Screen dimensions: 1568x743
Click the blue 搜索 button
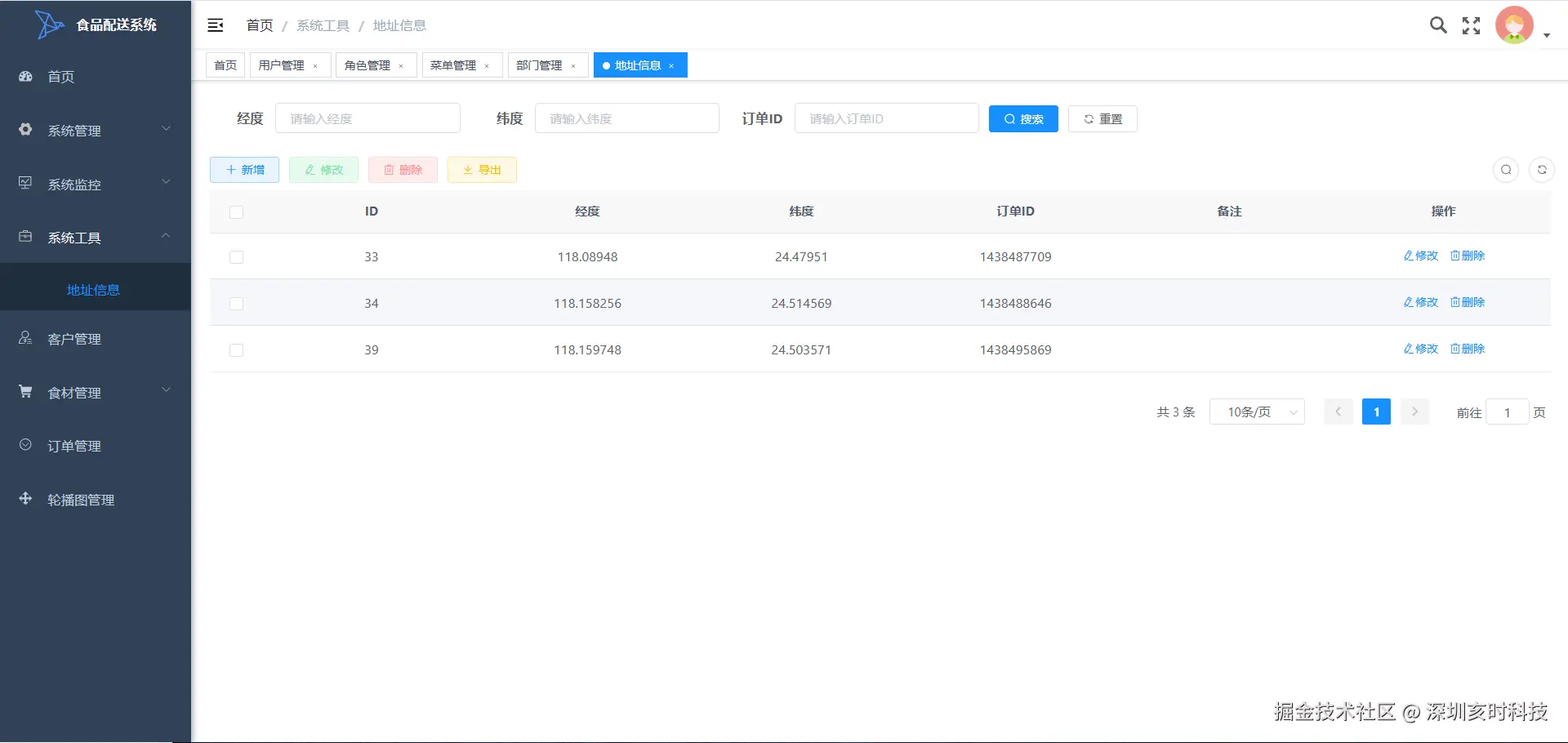[1023, 118]
